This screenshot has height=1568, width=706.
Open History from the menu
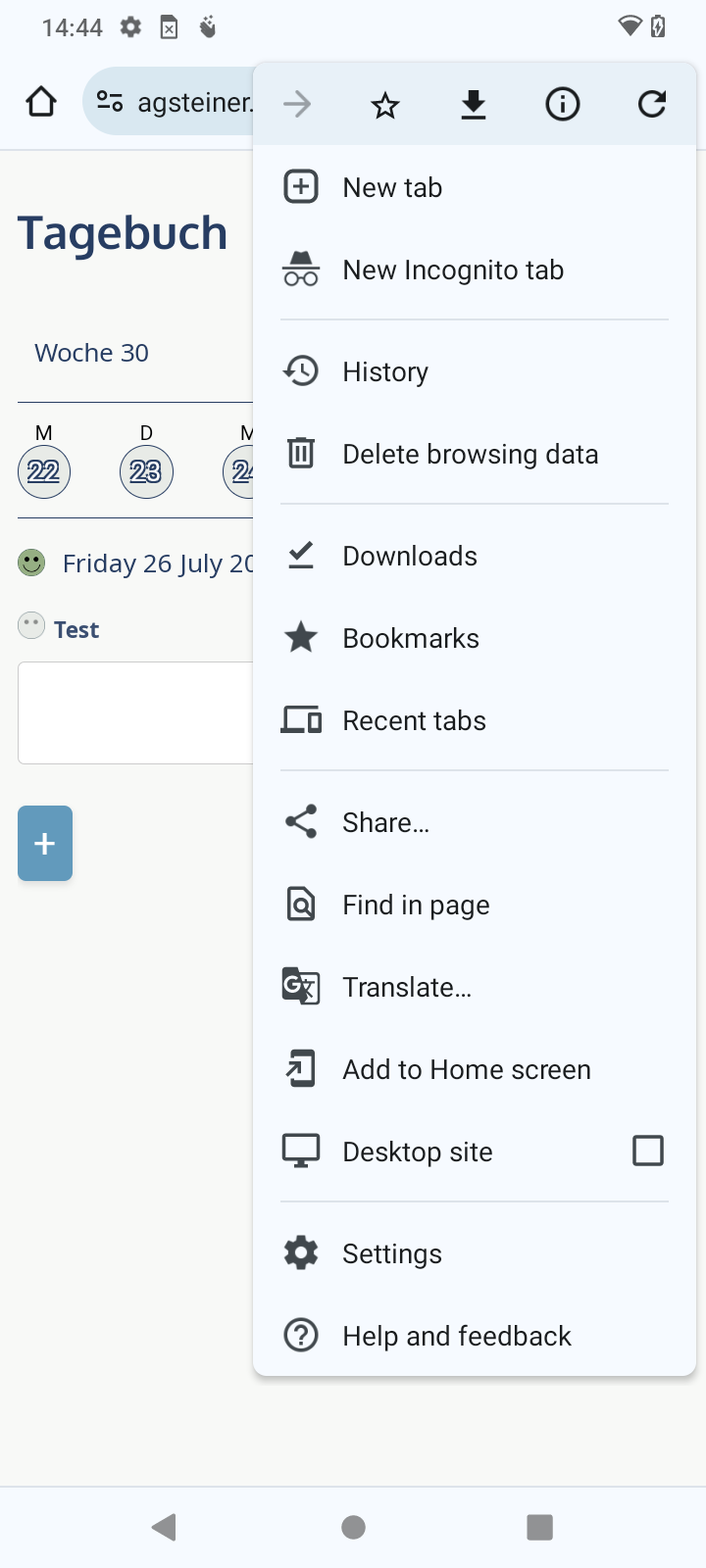385,372
